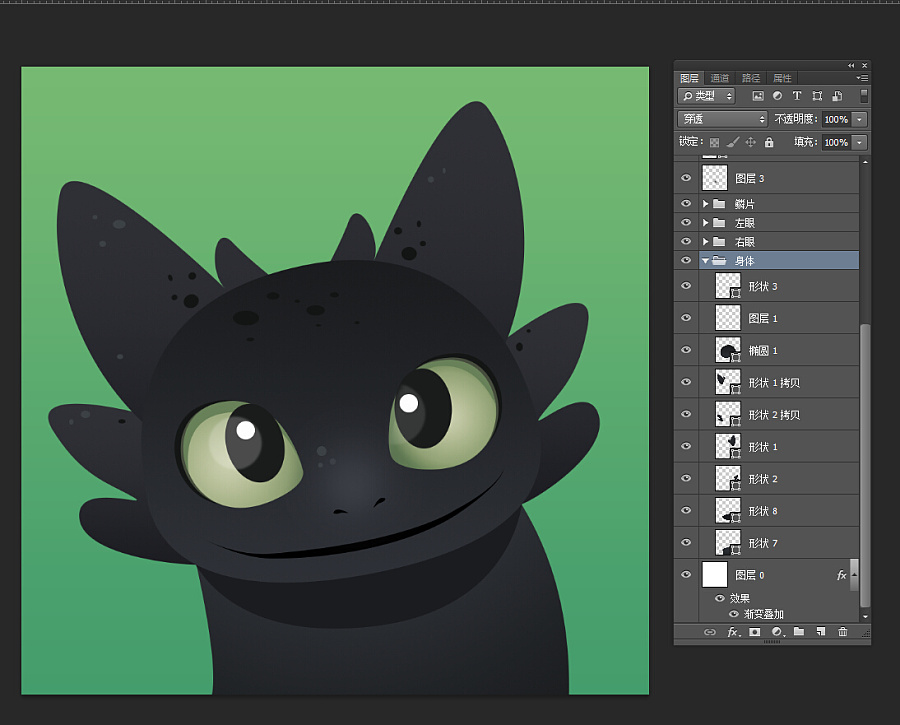Filter layers by smart object icon

pyautogui.click(x=837, y=96)
